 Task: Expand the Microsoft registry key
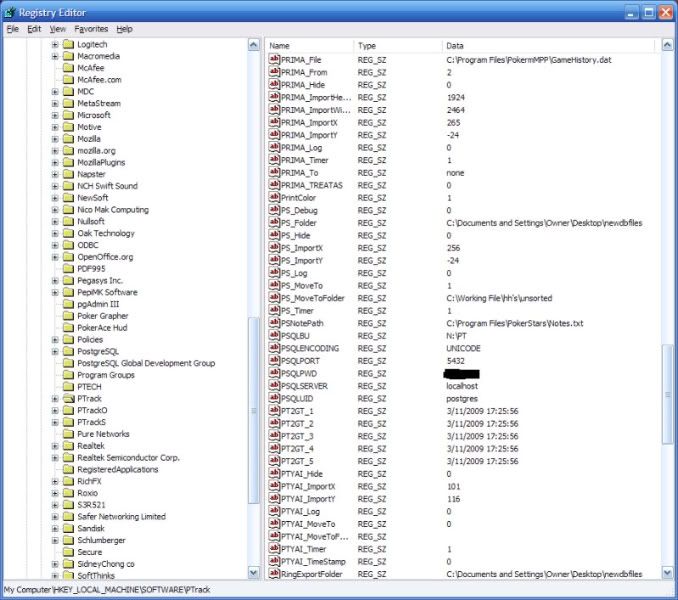[55, 116]
